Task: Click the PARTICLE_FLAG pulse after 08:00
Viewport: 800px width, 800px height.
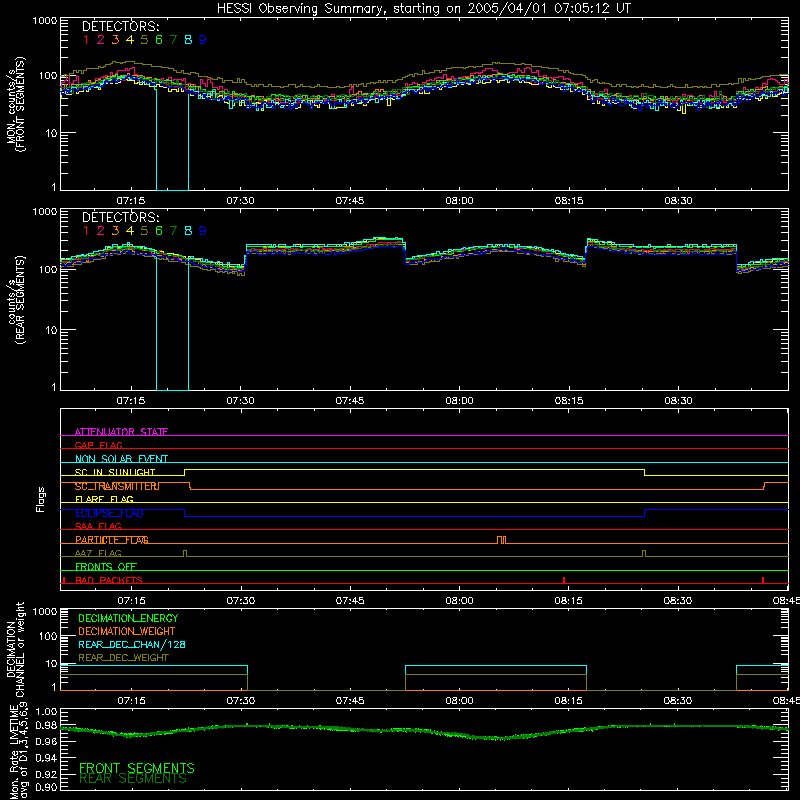Action: (502, 540)
